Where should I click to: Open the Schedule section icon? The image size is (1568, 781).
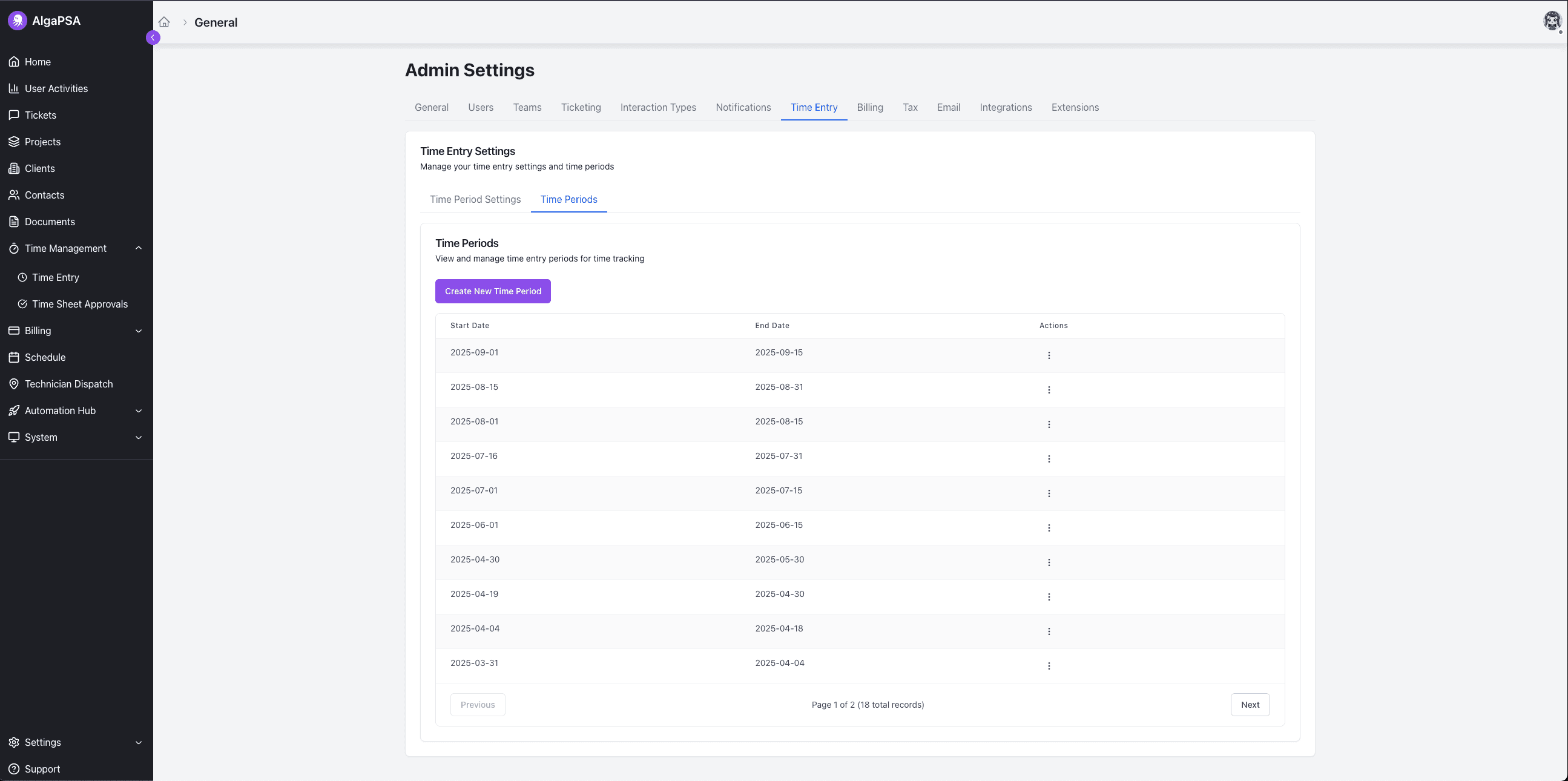(x=15, y=357)
